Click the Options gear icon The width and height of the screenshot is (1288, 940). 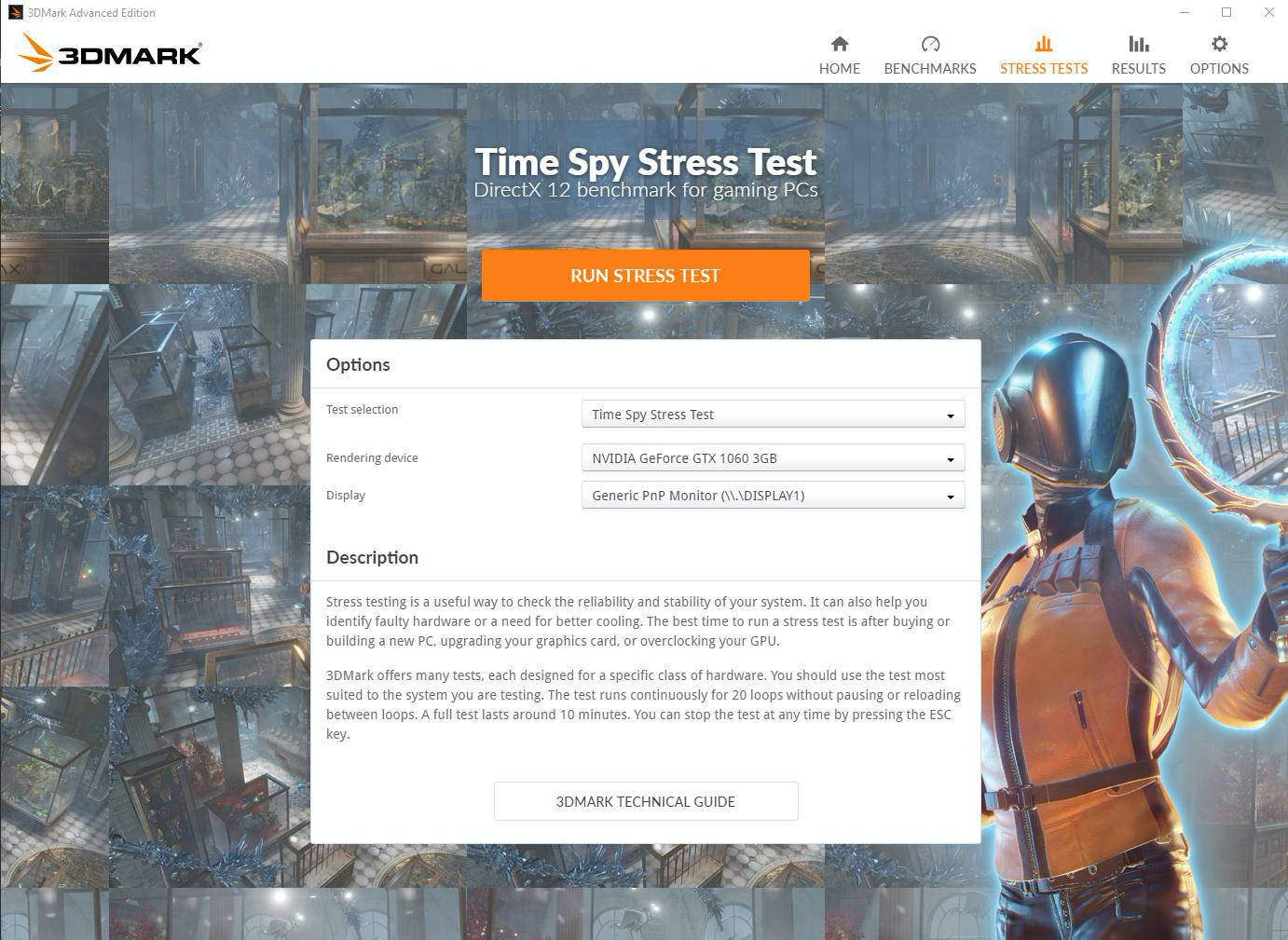tap(1219, 44)
